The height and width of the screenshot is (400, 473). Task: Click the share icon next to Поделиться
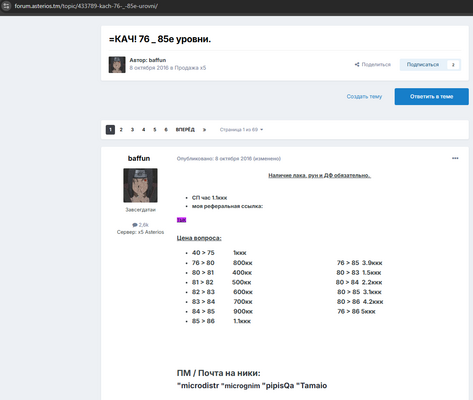coord(357,64)
